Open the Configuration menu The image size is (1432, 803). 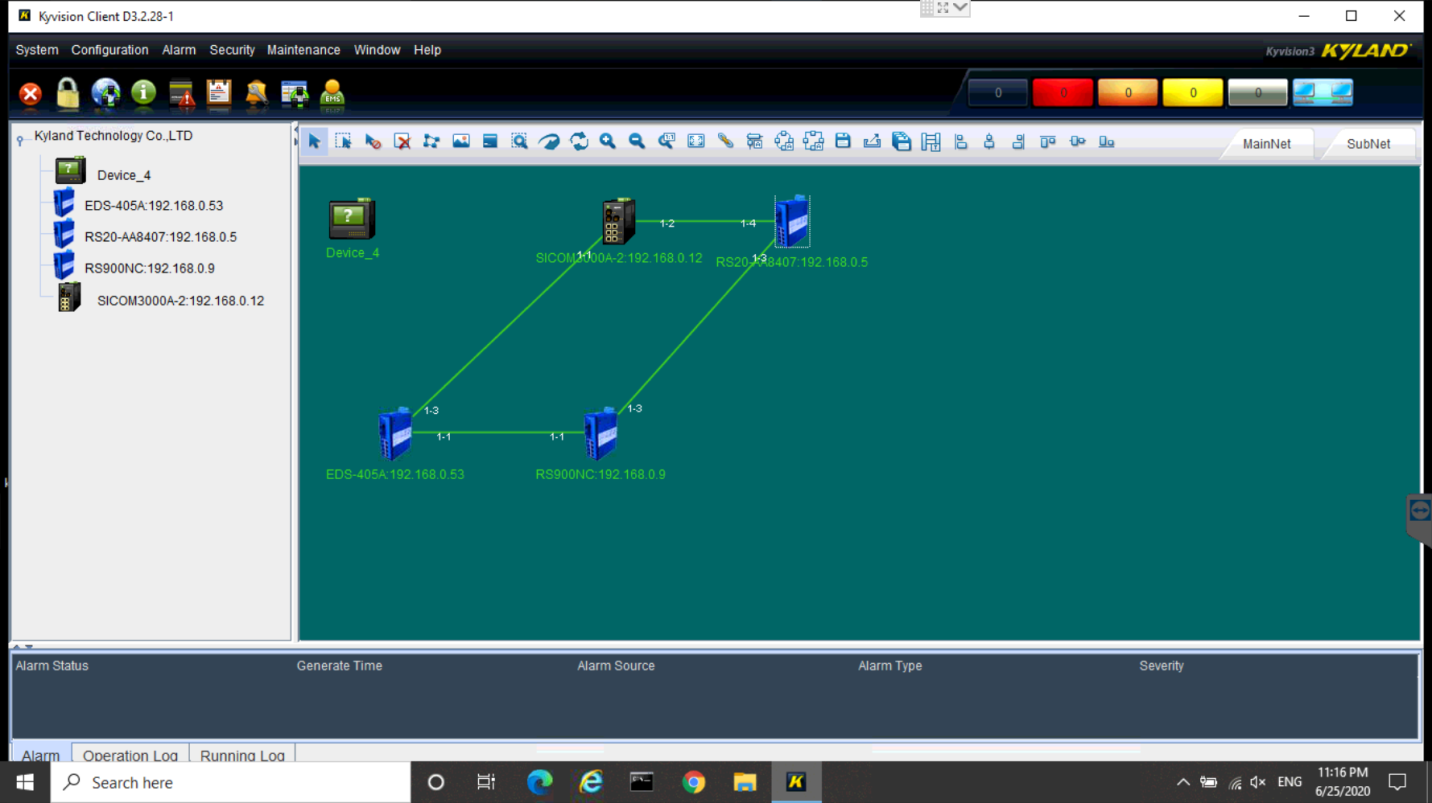(x=109, y=49)
